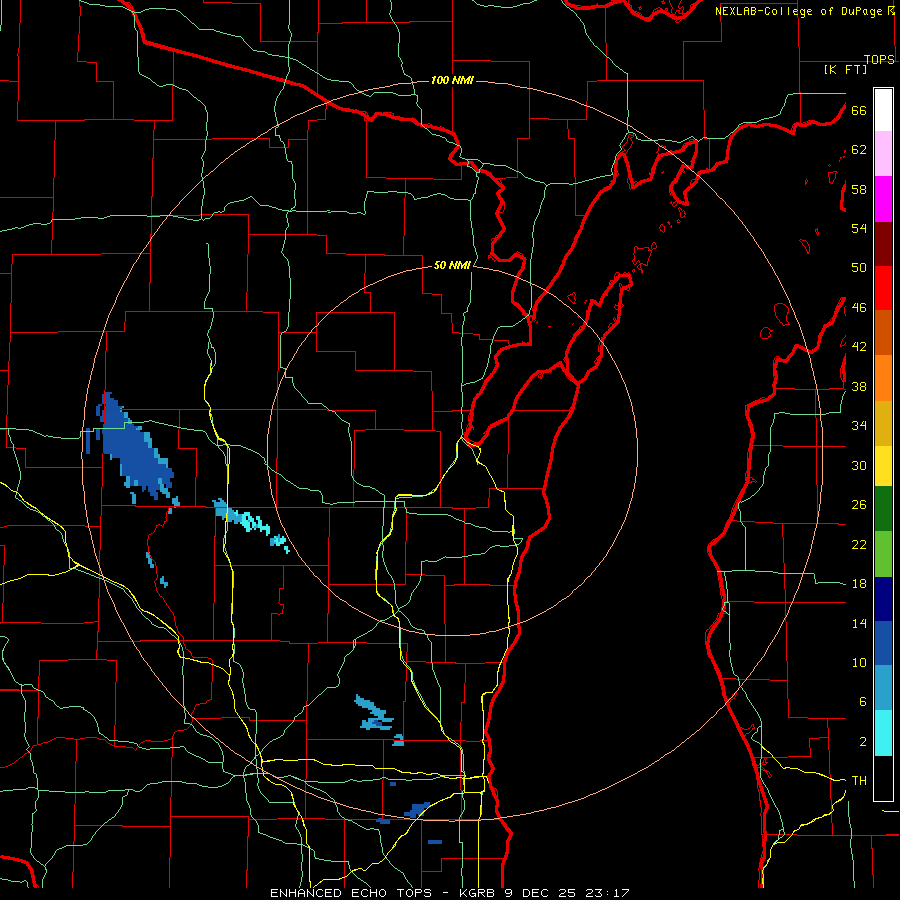Click the "34" legend value
The image size is (900, 900).
point(859,426)
